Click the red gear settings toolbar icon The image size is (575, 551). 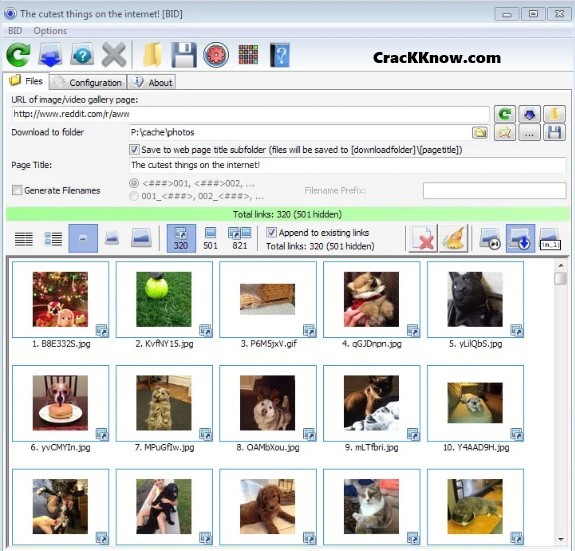216,55
